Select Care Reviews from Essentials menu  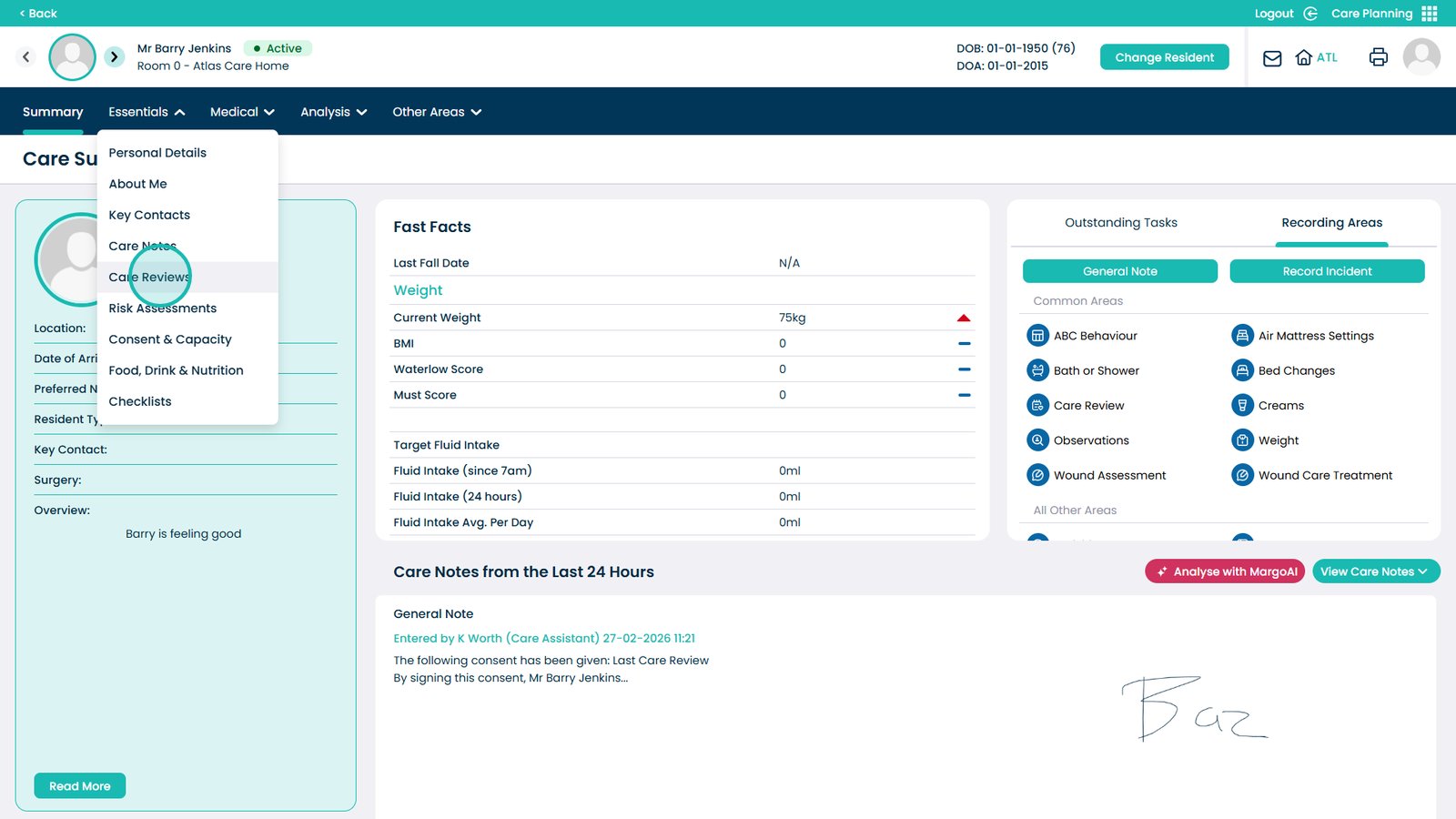tap(149, 278)
